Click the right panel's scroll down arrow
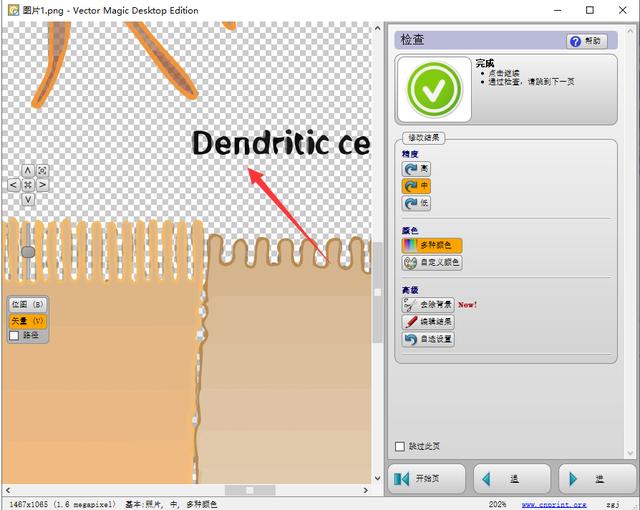640x510 pixels. click(x=632, y=453)
